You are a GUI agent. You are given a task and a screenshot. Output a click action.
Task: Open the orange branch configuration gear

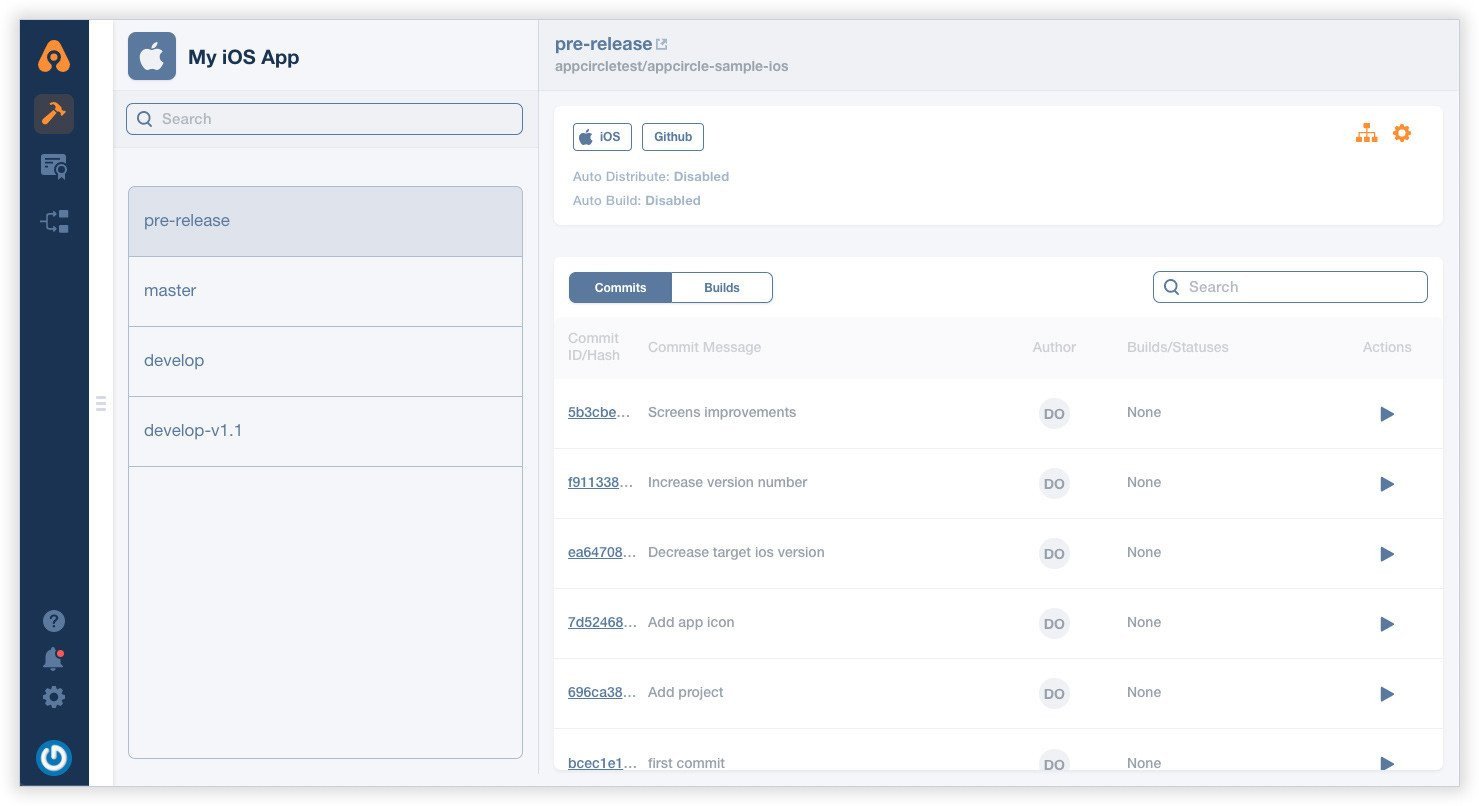coord(1401,132)
